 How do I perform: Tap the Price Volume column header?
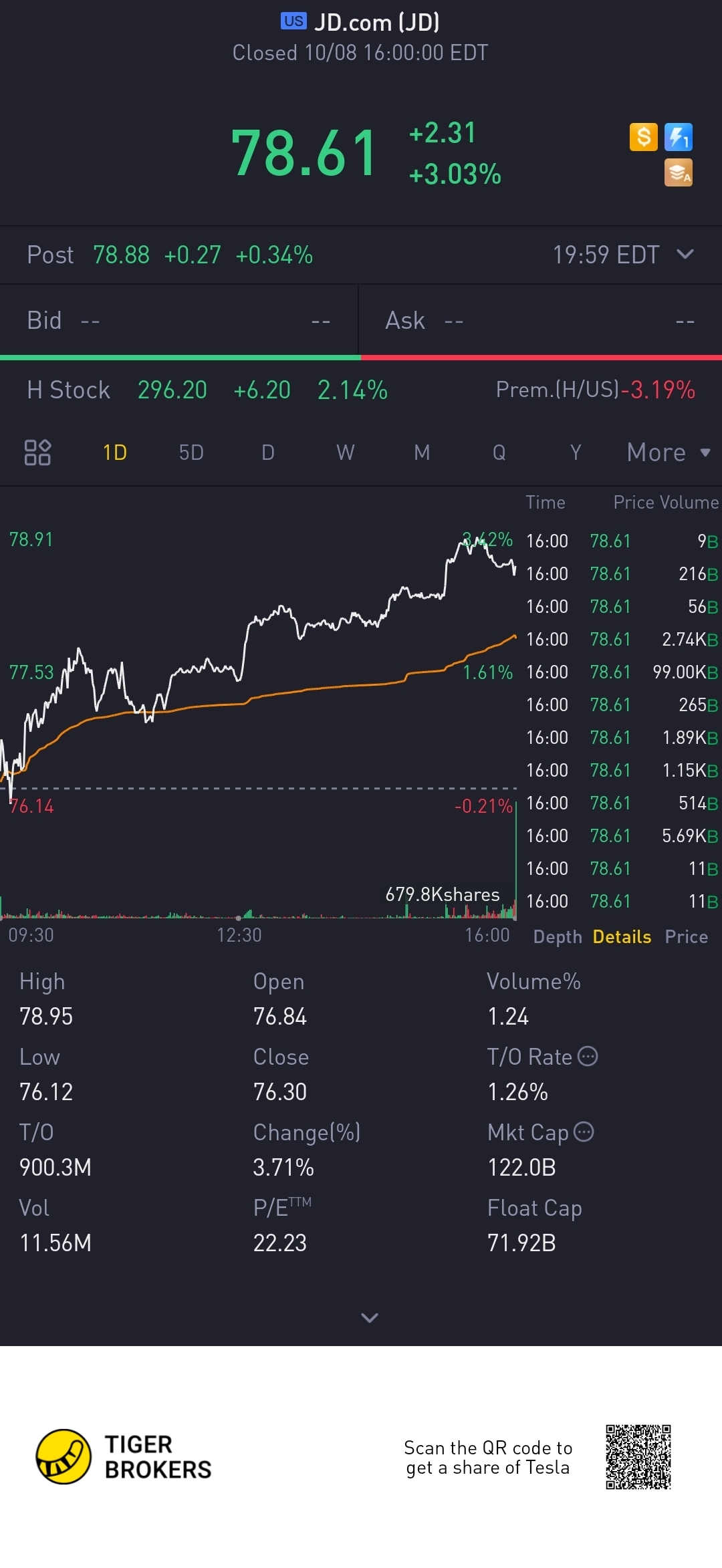[x=666, y=503]
